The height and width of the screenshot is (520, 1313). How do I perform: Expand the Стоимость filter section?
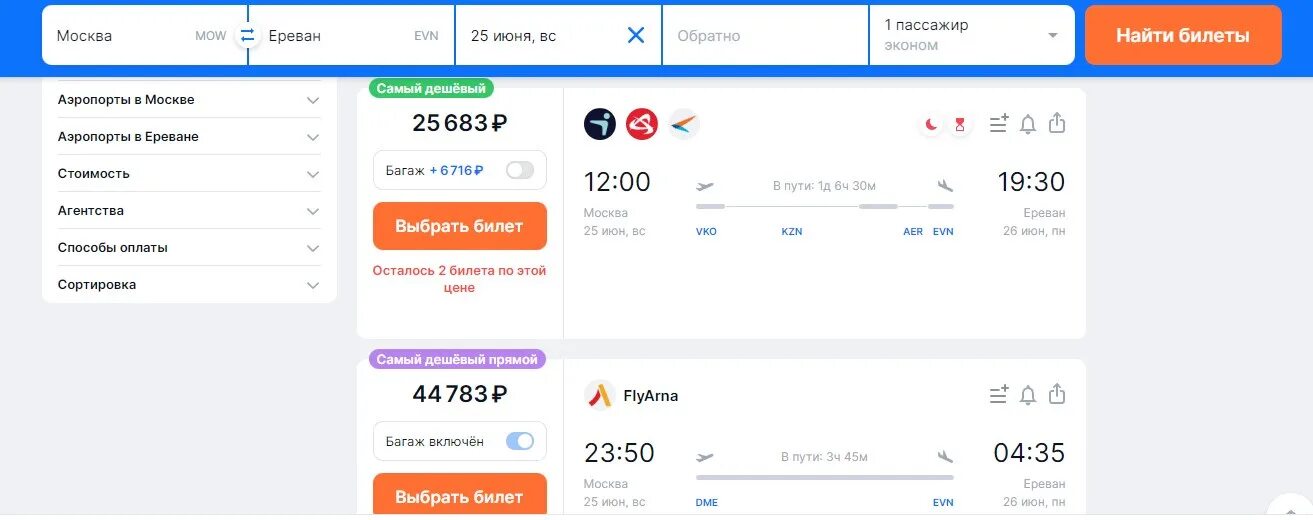(x=190, y=173)
